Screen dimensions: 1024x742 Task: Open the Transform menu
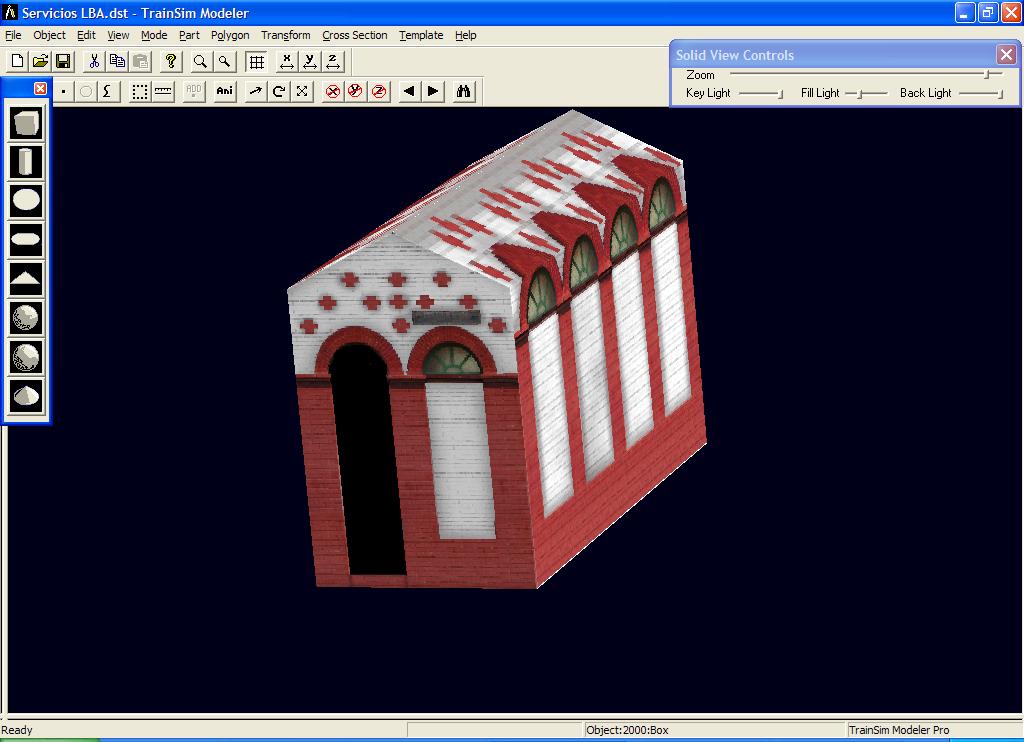tap(286, 35)
